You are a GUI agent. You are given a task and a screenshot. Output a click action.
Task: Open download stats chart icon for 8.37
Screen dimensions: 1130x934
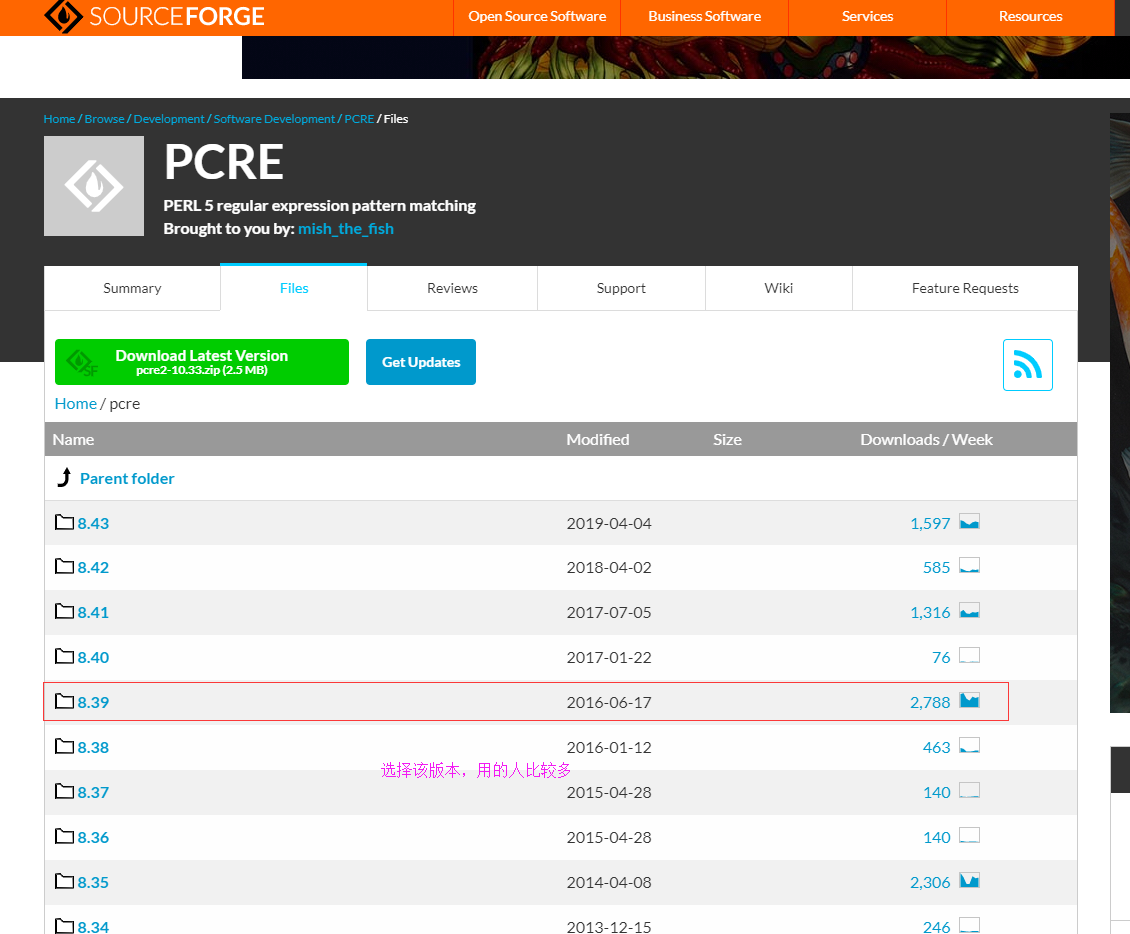tap(969, 791)
